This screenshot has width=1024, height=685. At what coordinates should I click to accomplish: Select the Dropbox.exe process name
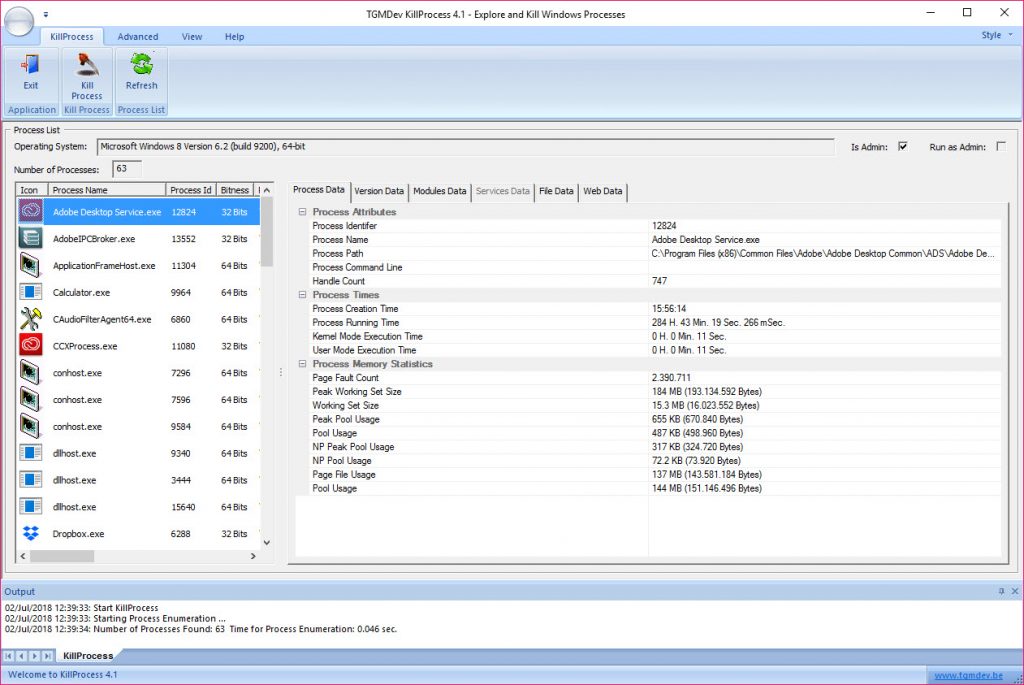[78, 534]
